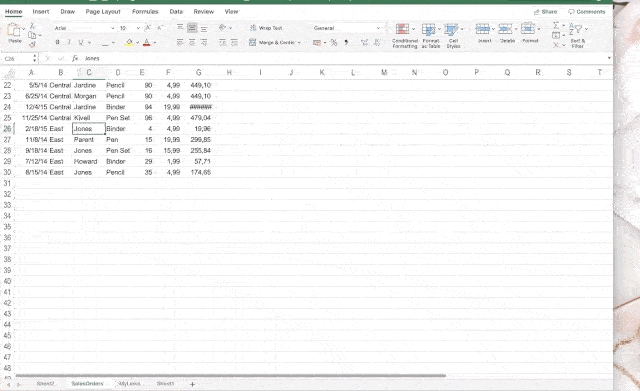The image size is (640, 391).
Task: Open the Formulas ribbon tab
Action: point(145,11)
